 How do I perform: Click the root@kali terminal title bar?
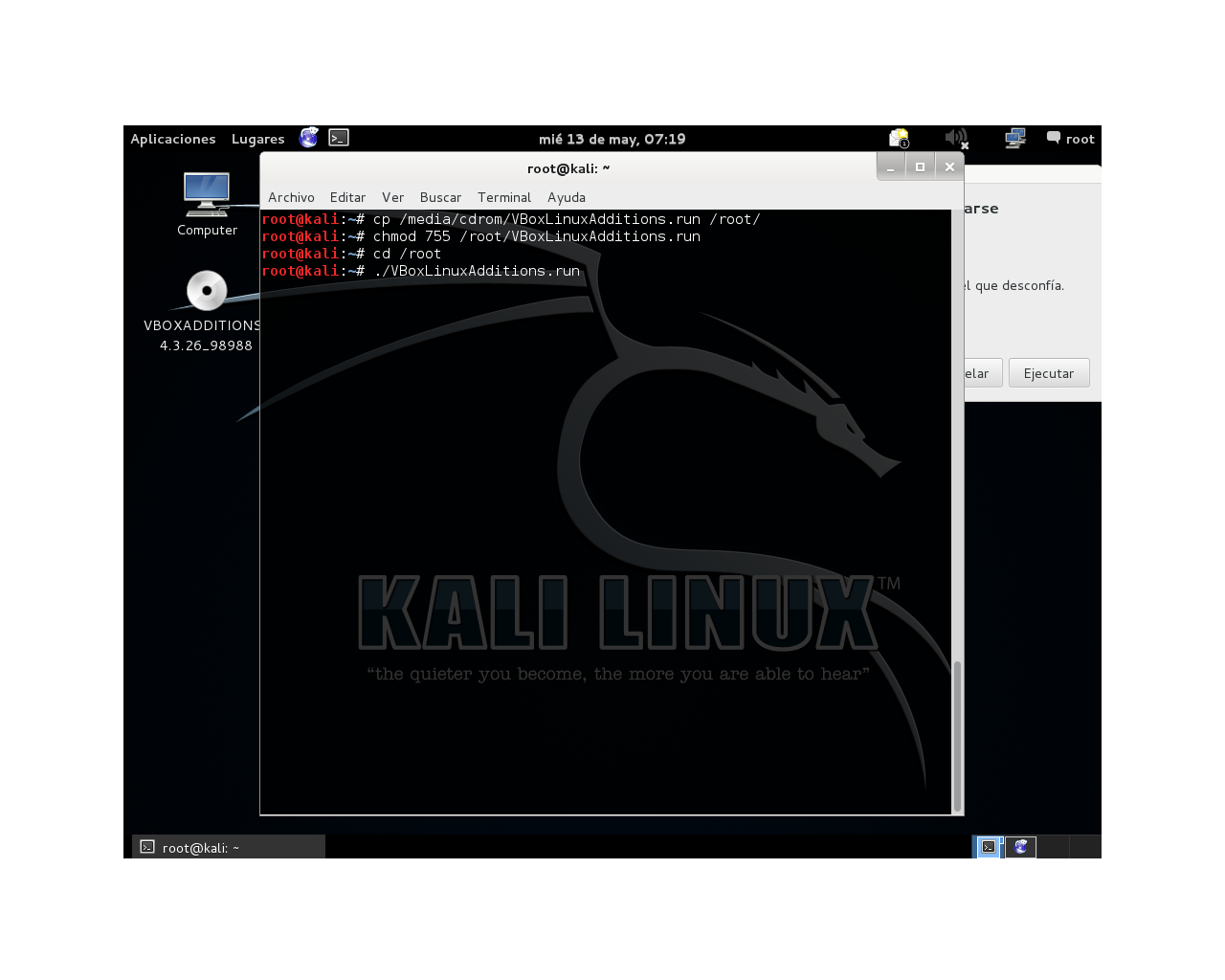click(x=568, y=167)
